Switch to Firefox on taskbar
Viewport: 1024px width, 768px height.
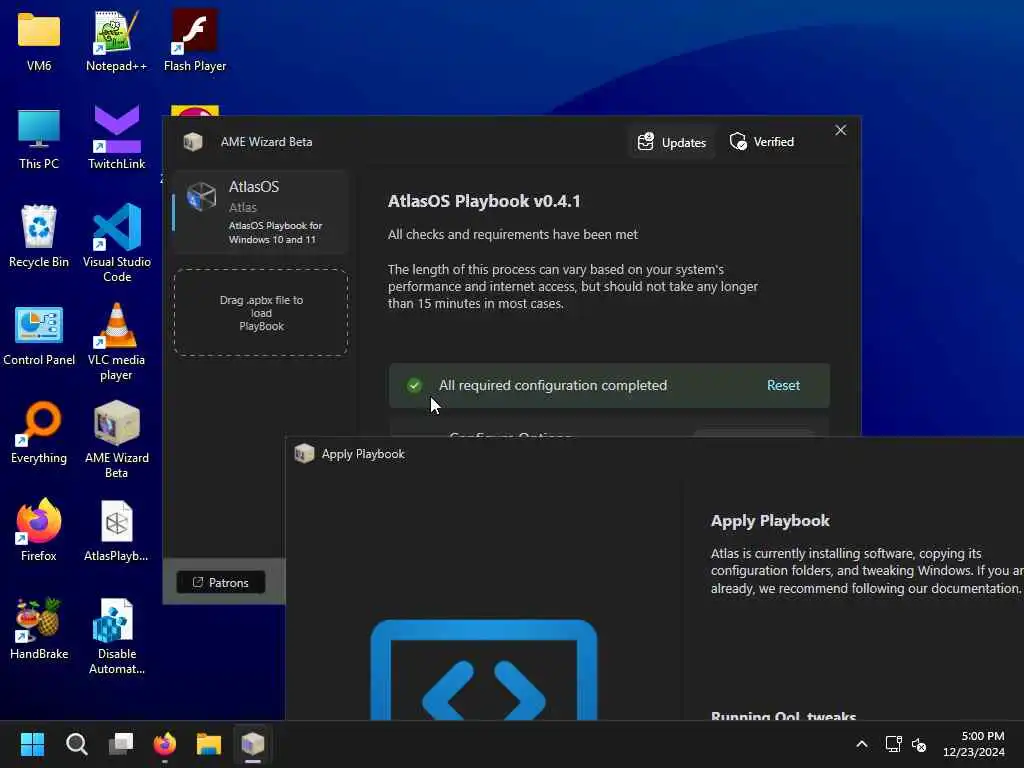[x=165, y=744]
